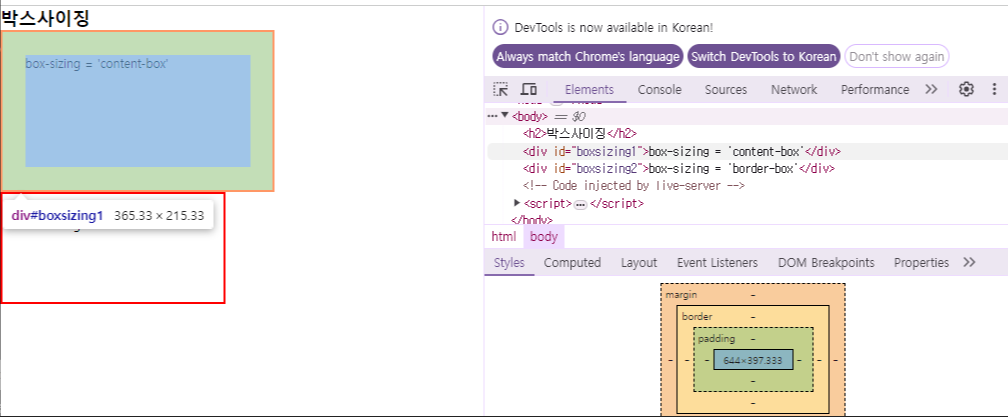Dismiss the language notice with Don't show again
The image size is (1008, 417).
point(897,56)
